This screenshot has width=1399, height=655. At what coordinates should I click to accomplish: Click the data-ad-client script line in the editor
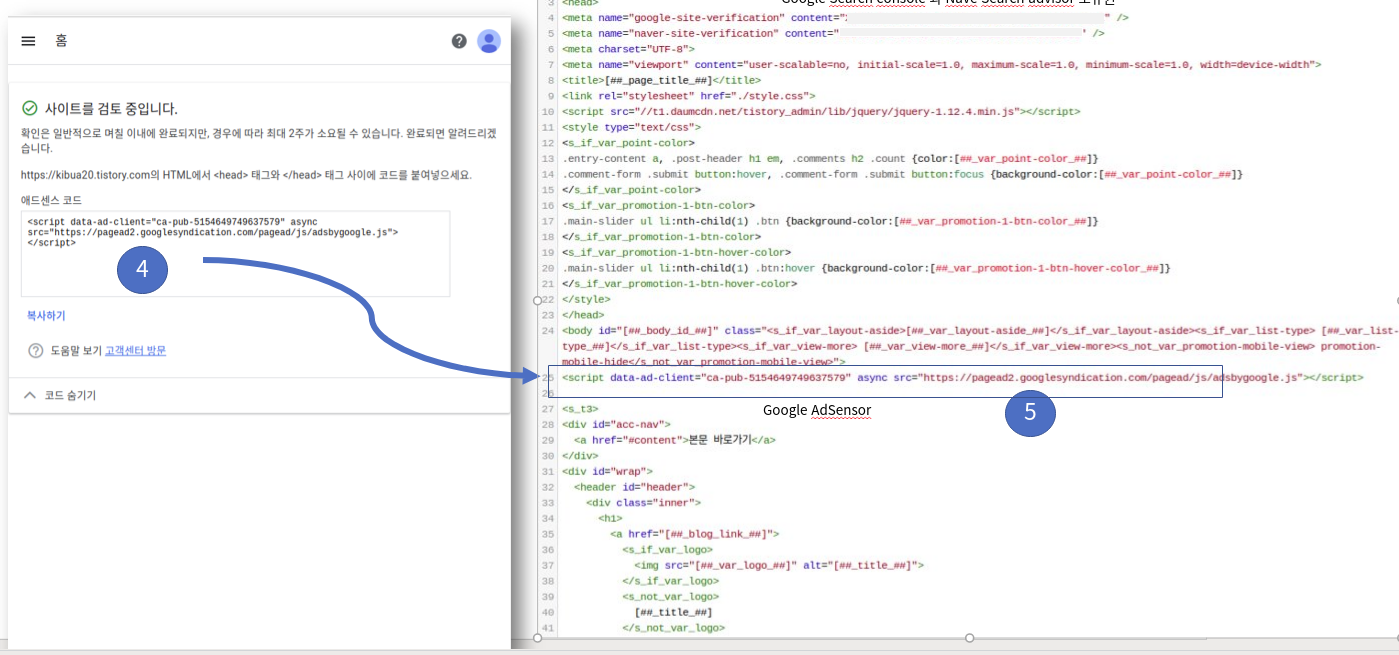click(962, 378)
